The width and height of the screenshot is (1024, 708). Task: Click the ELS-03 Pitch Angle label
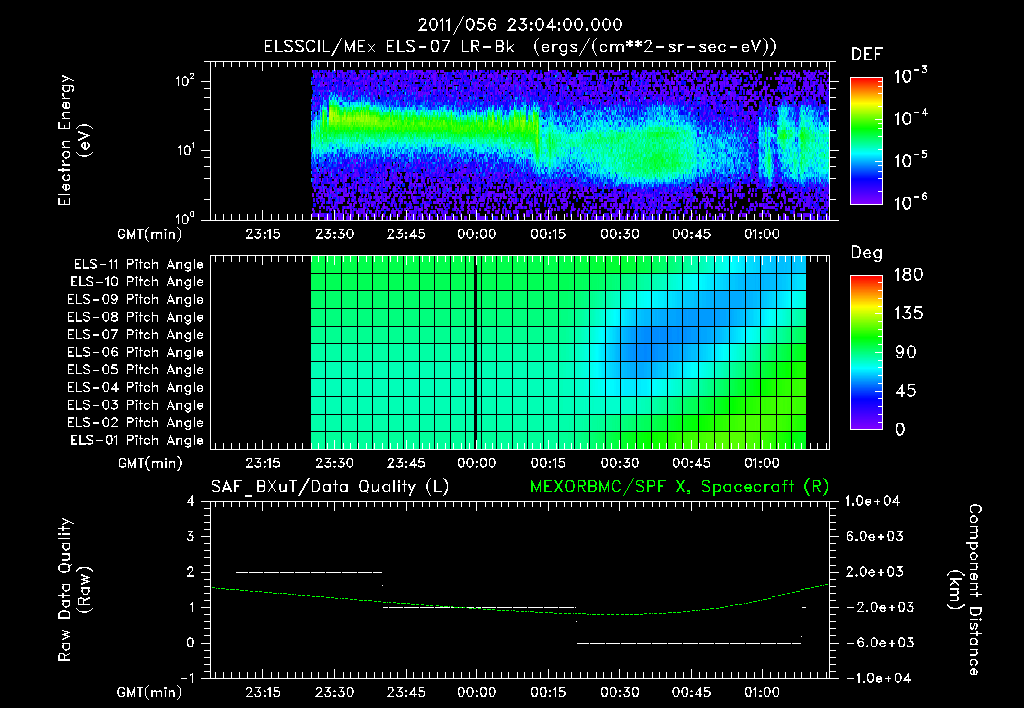pos(136,406)
